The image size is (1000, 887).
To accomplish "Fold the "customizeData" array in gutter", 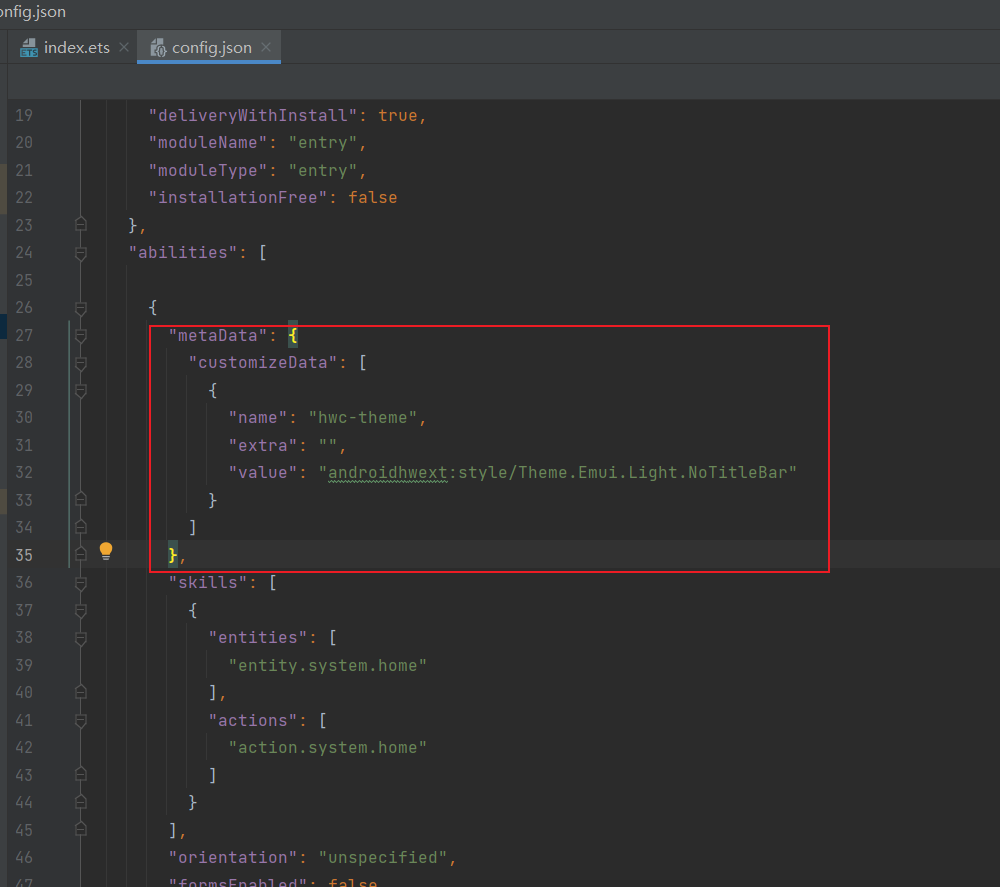I will (81, 363).
